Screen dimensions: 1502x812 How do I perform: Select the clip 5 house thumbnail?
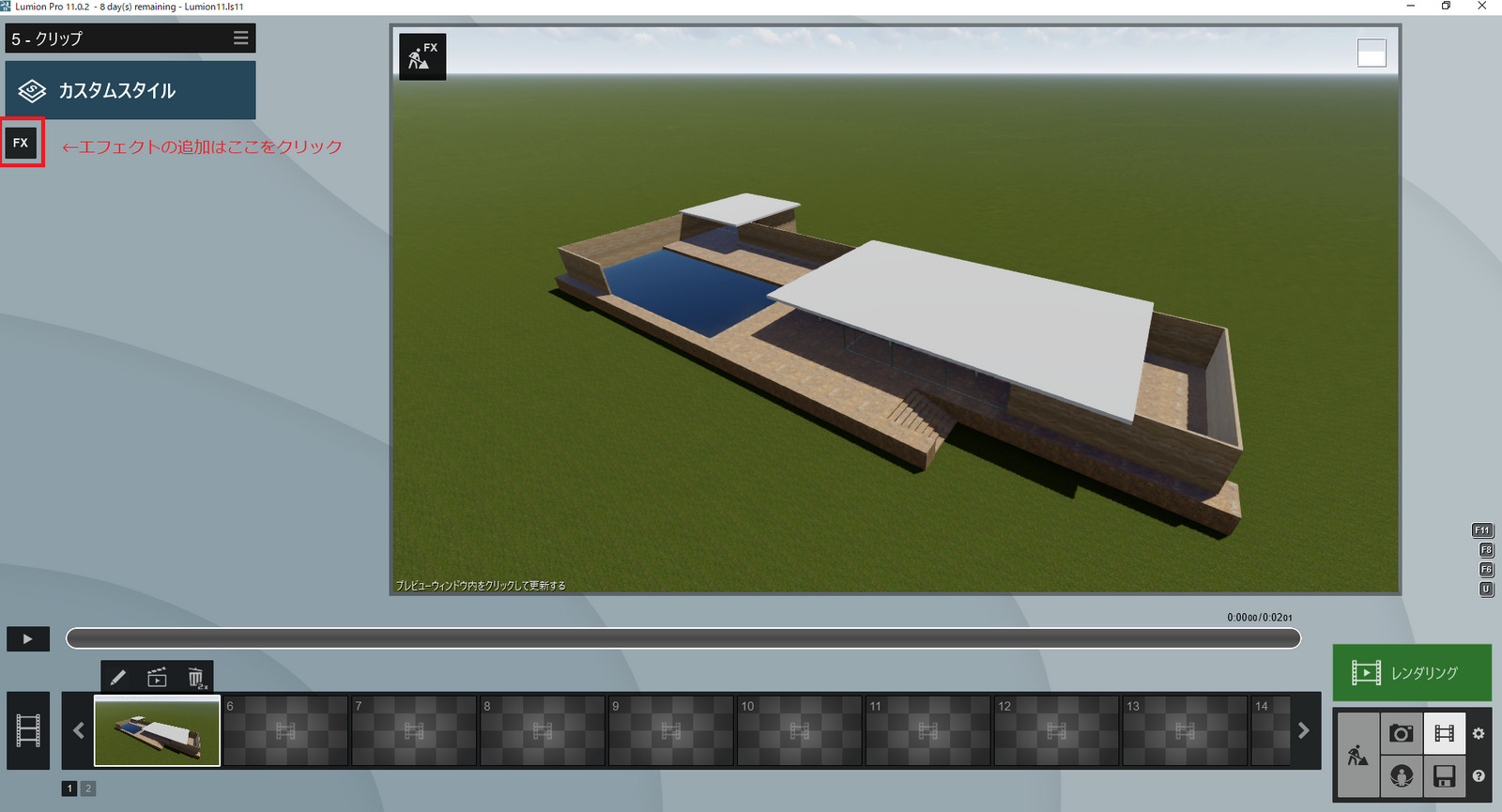tap(158, 730)
